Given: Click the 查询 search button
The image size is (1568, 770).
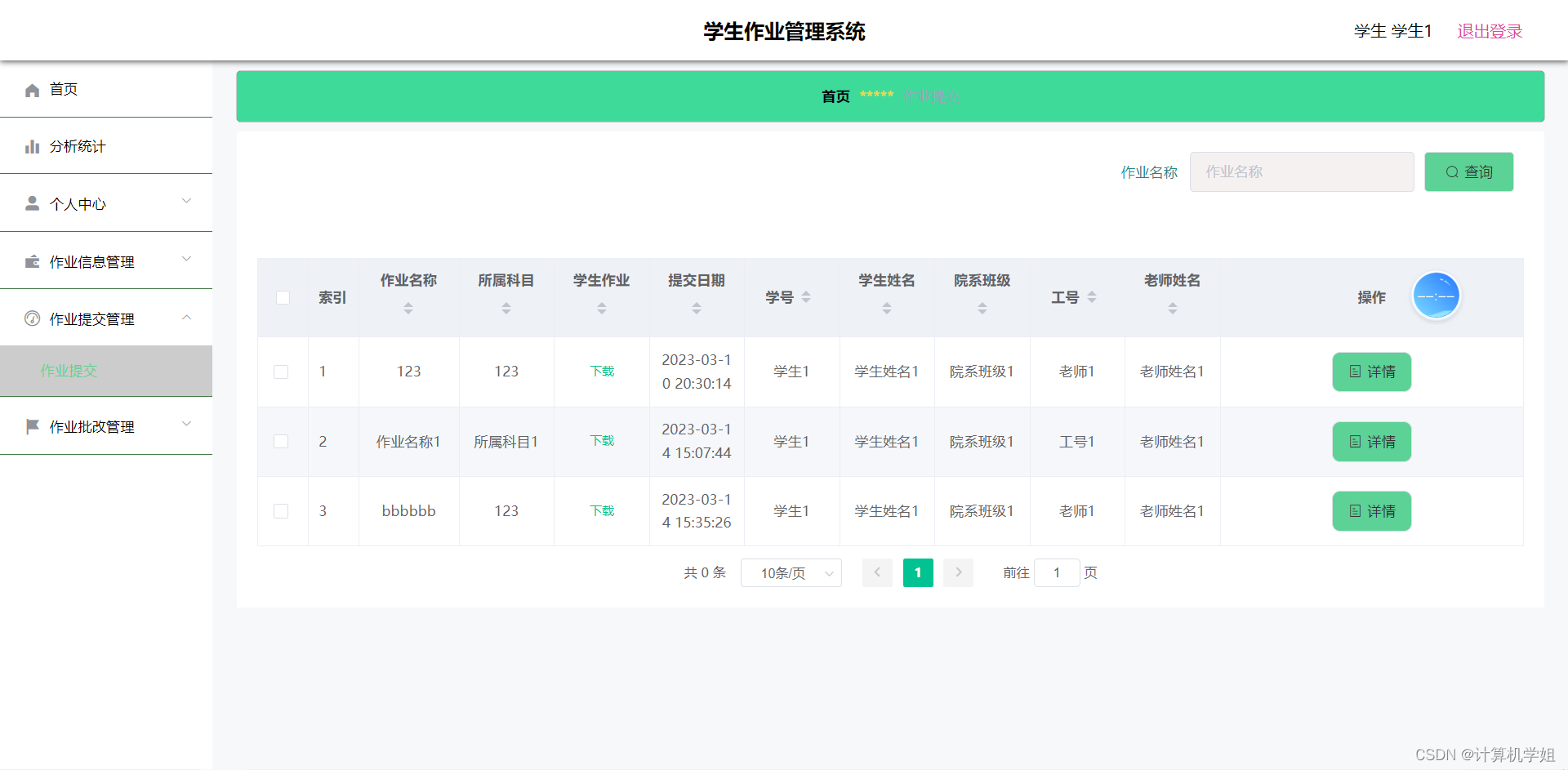Looking at the screenshot, I should pyautogui.click(x=1468, y=172).
